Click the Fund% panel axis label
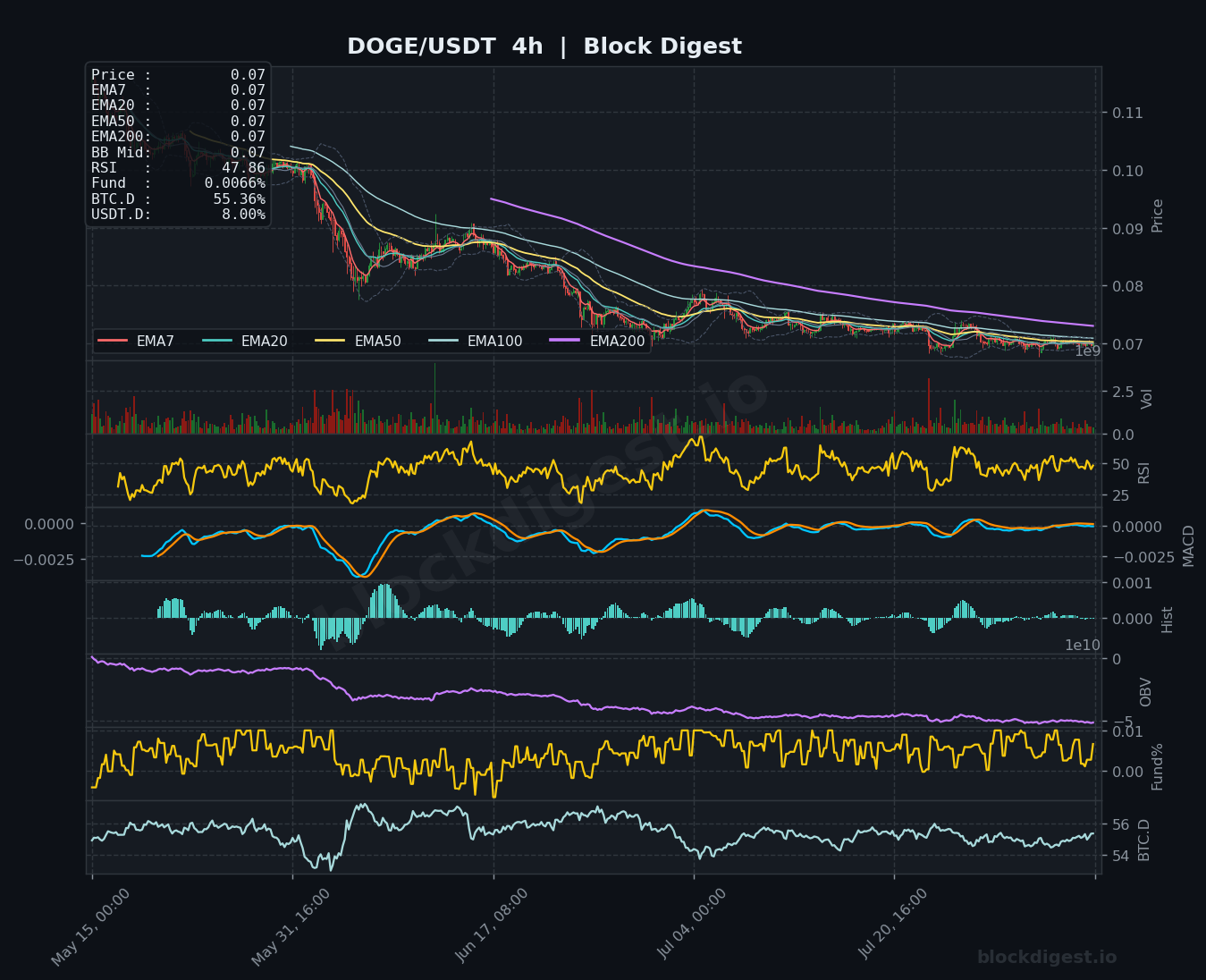 pos(1157,766)
